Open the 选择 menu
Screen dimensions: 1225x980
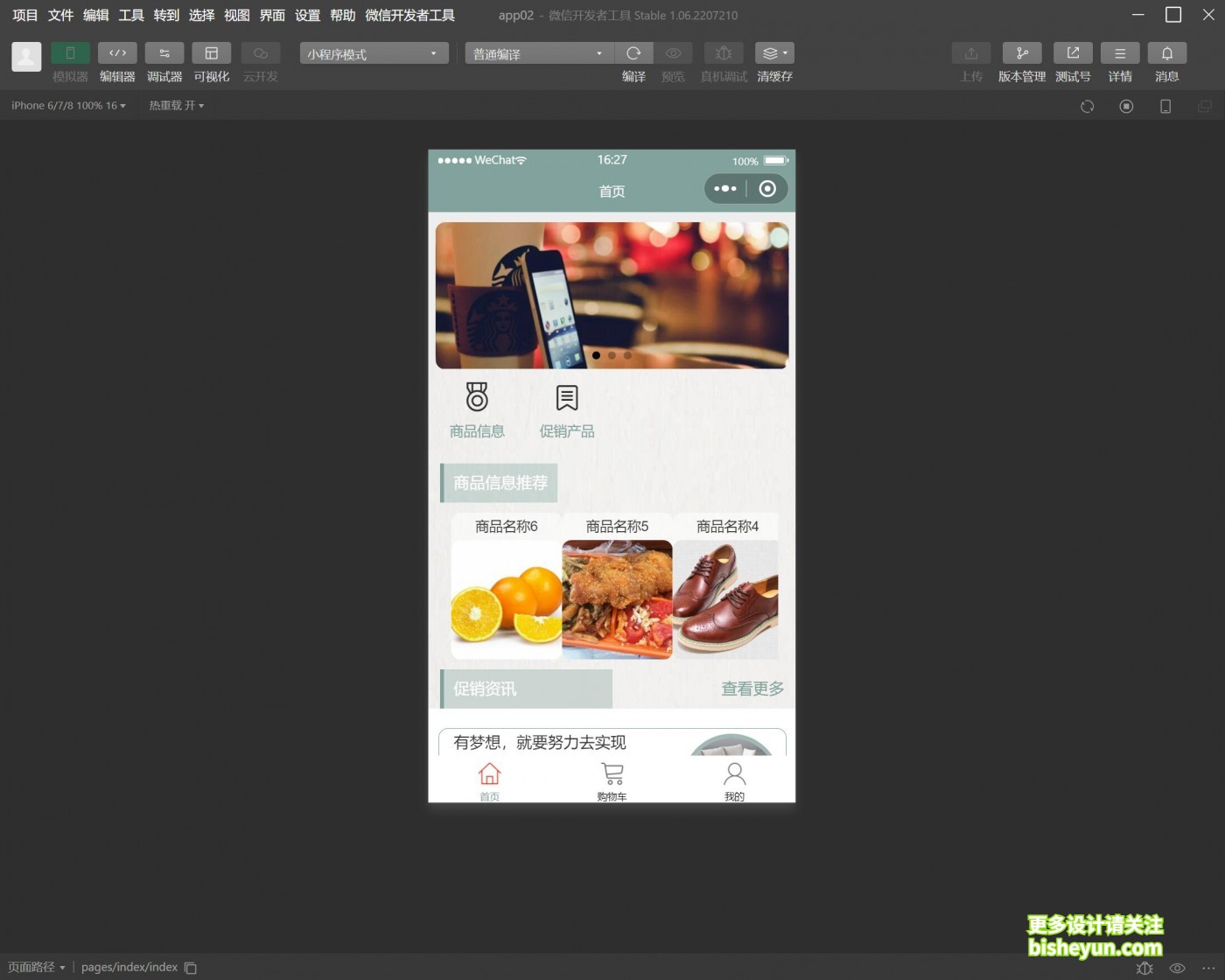pyautogui.click(x=202, y=16)
